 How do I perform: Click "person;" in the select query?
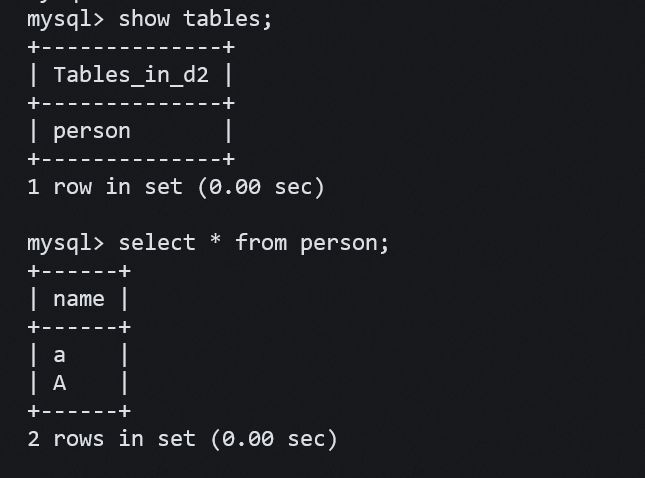click(x=345, y=243)
